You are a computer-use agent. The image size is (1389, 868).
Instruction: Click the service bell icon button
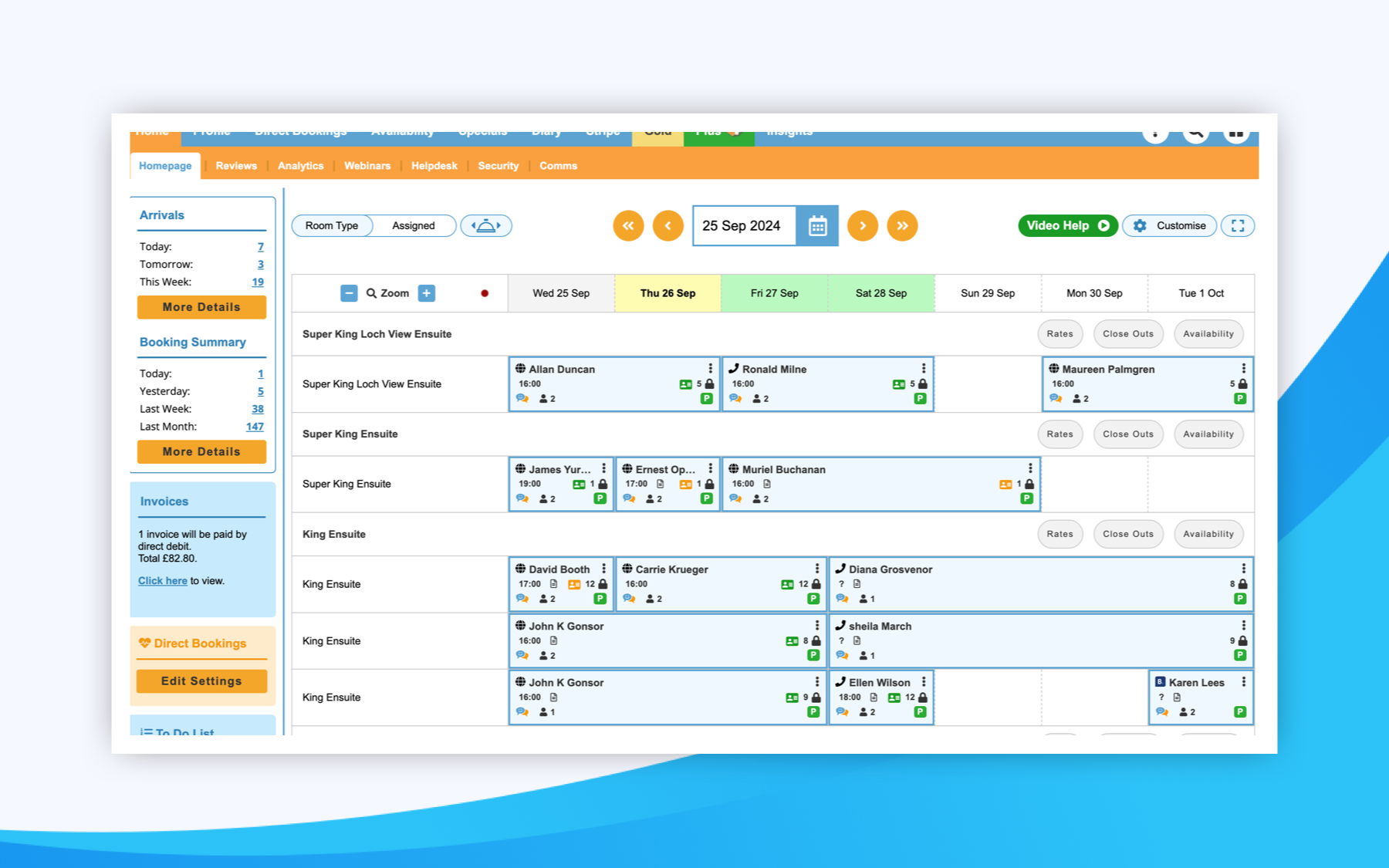coord(486,225)
